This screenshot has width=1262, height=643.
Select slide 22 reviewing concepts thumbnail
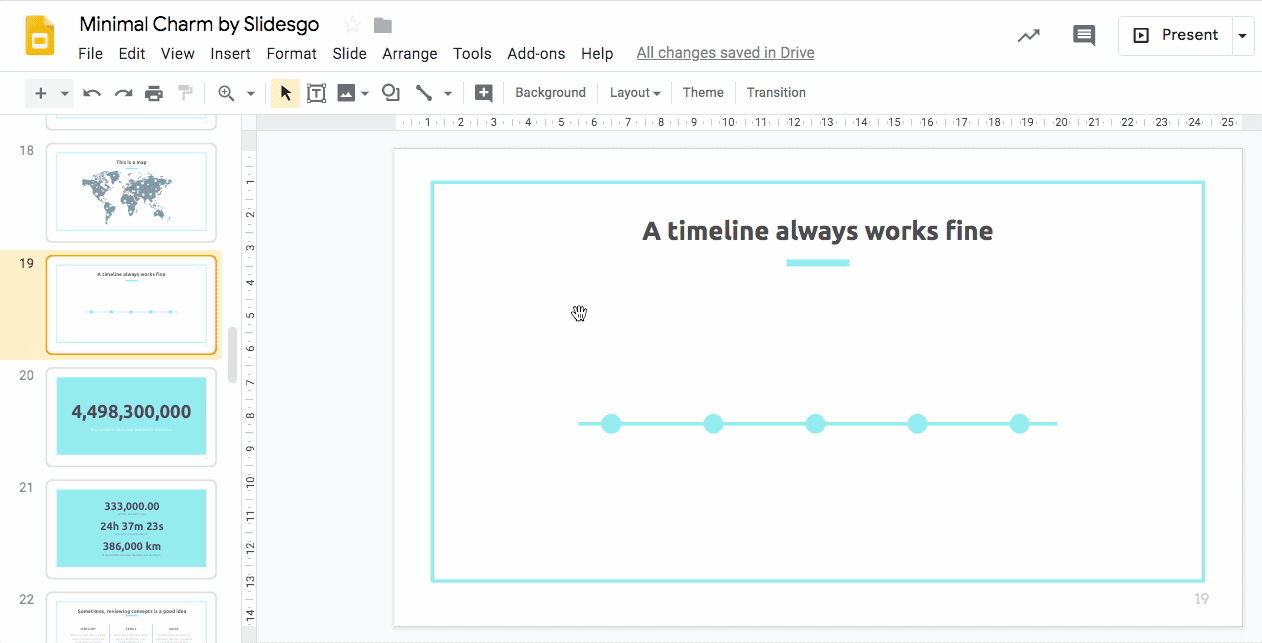coord(131,618)
